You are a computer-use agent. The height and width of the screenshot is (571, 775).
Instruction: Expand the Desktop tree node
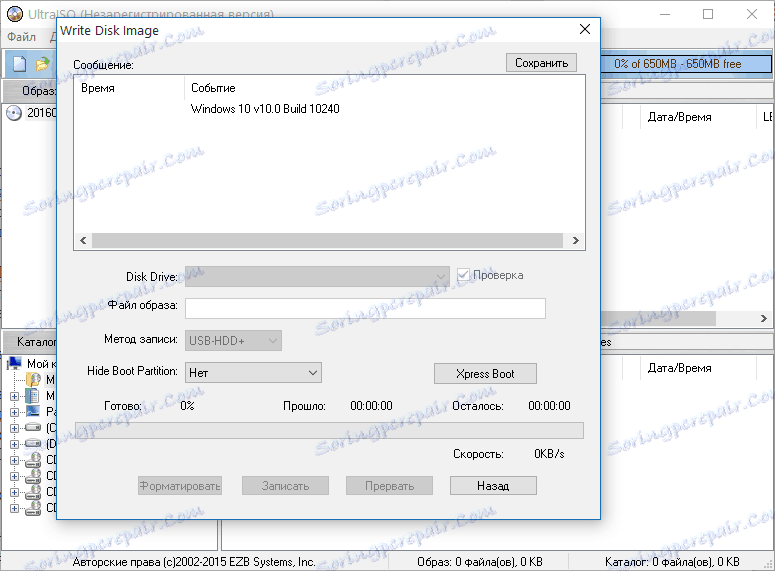14,412
